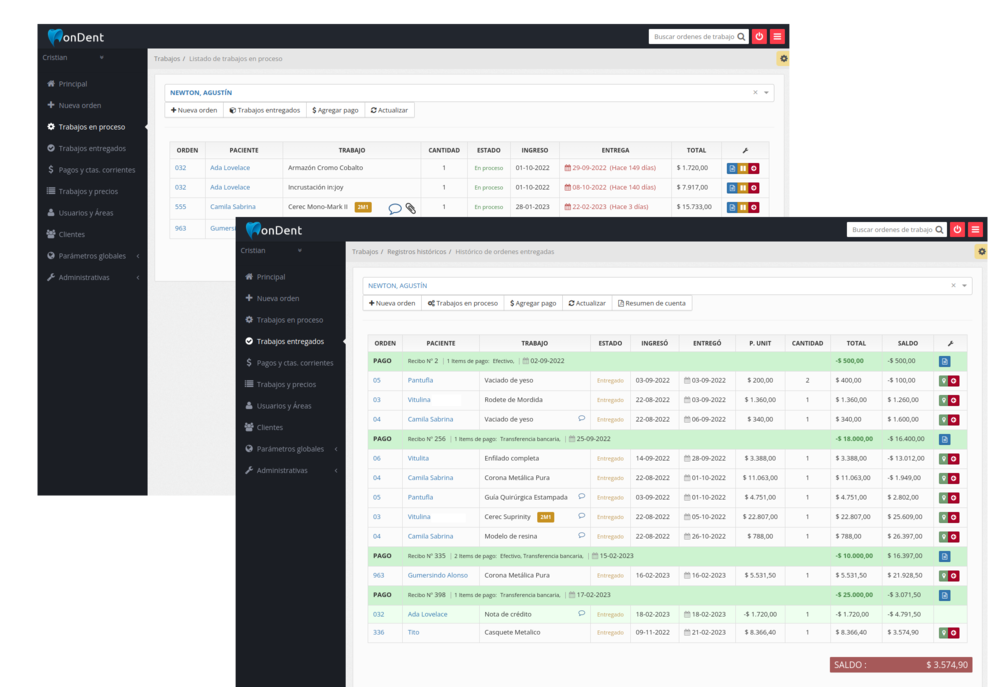This screenshot has height=687, width=1003.
Task: Click the blue document icon for Recibo Nº 398
Action: point(944,595)
